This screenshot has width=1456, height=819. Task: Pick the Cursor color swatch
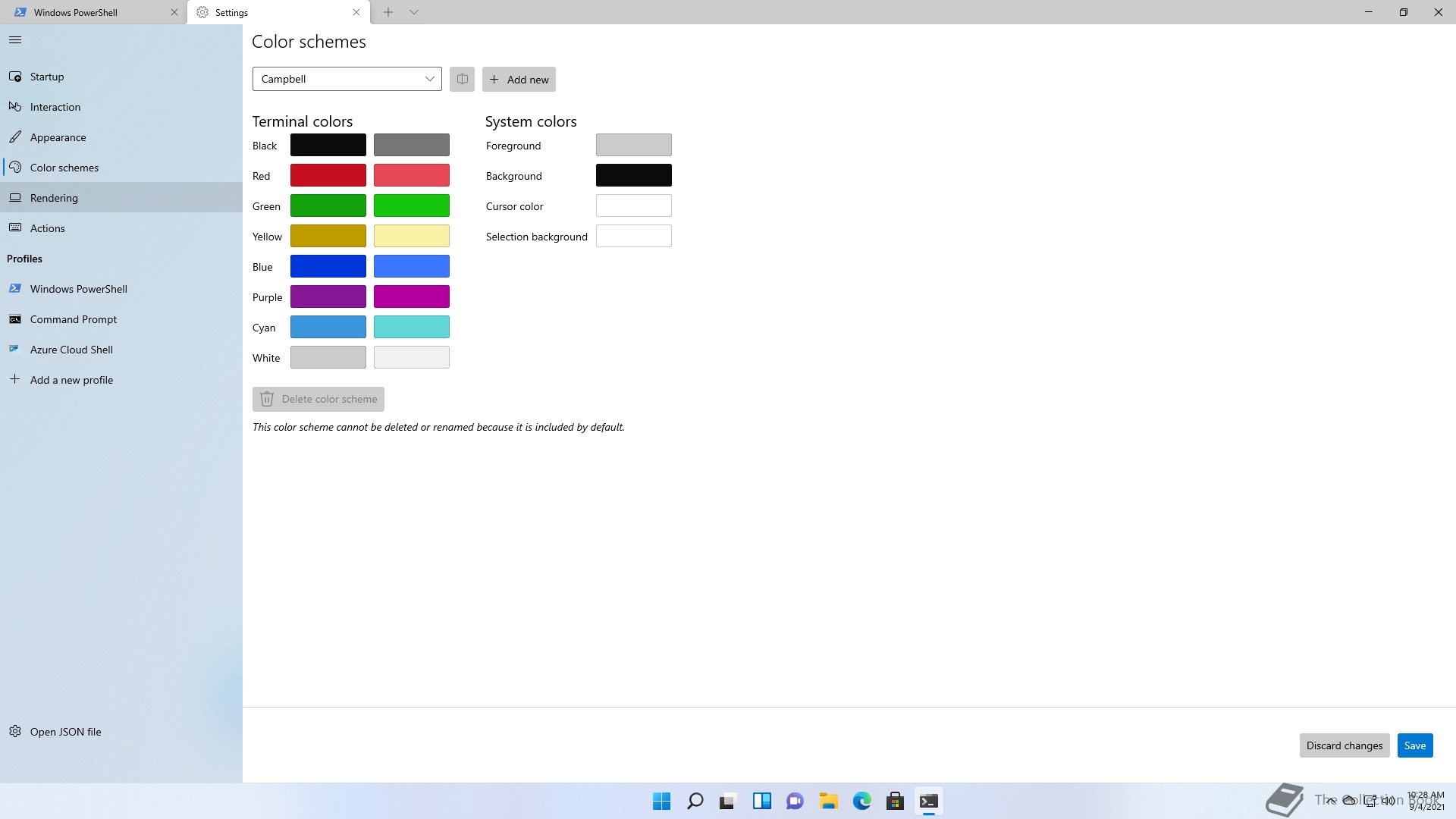coord(634,206)
